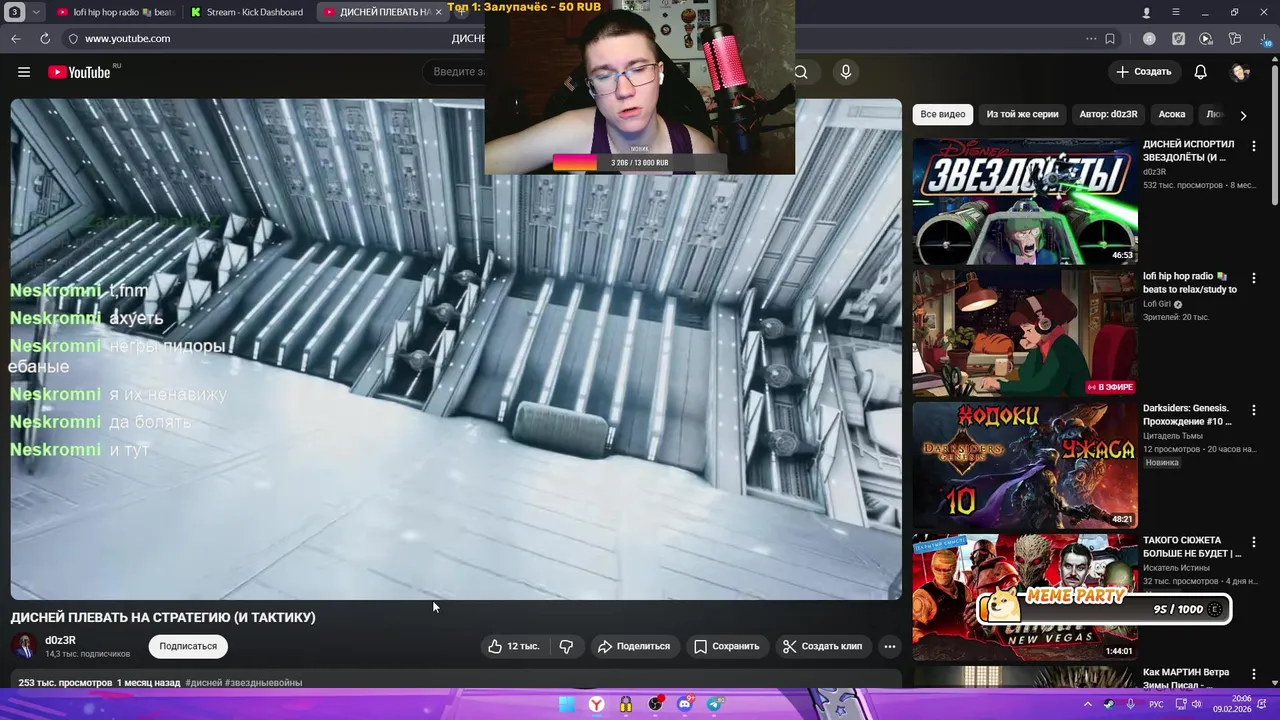Subscribe with the Подписаться button
The height and width of the screenshot is (720, 1280).
(x=188, y=646)
